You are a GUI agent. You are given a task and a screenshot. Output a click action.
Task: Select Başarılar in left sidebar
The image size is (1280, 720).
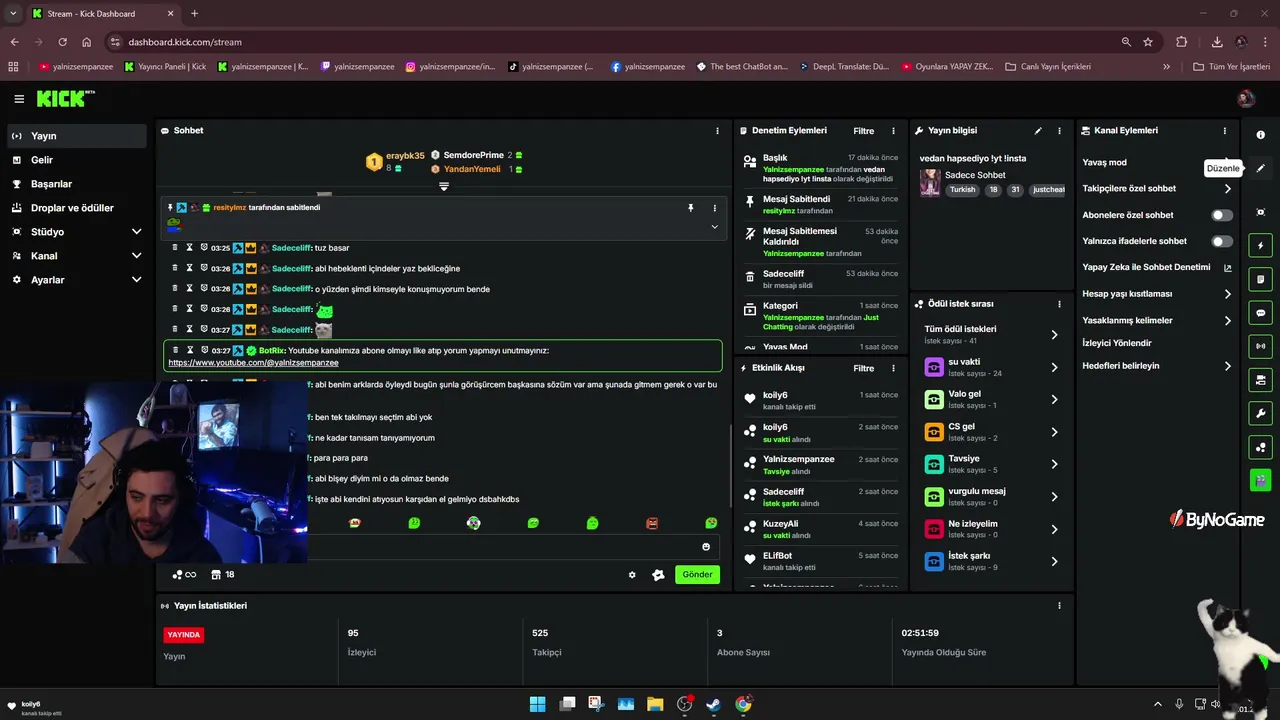pyautogui.click(x=76, y=184)
